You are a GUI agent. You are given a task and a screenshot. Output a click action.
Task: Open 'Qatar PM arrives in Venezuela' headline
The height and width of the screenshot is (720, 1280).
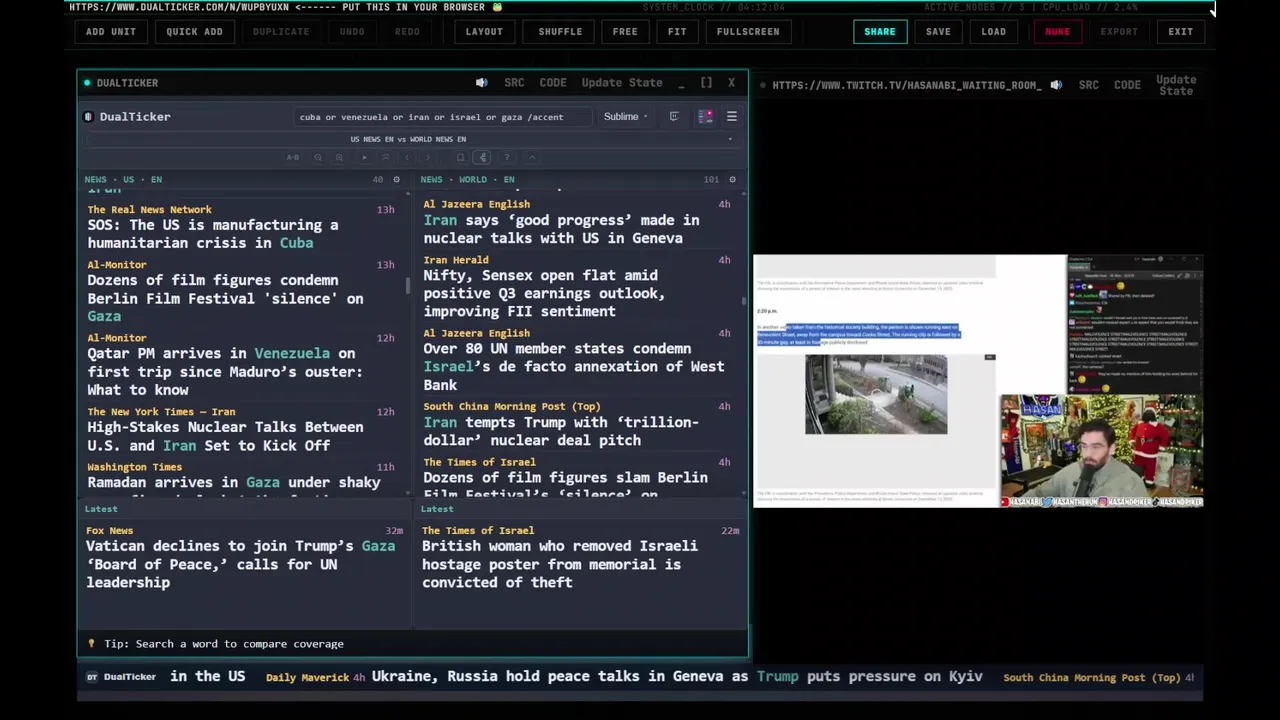click(225, 371)
